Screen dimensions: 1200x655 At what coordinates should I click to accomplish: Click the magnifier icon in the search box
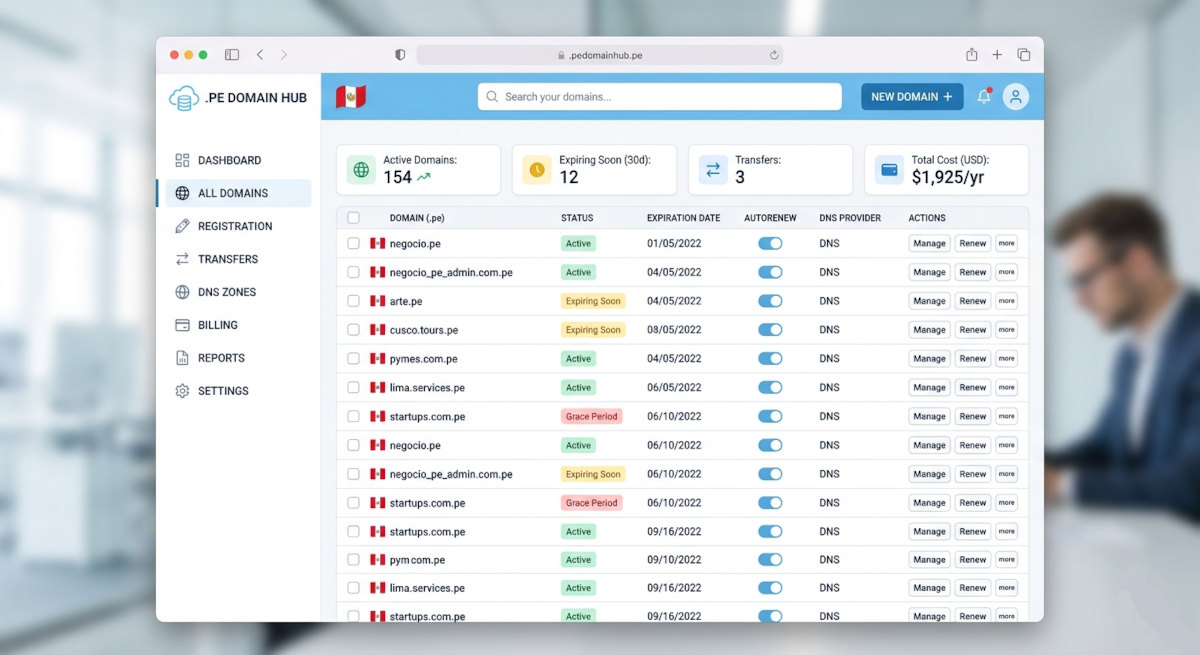tap(492, 97)
